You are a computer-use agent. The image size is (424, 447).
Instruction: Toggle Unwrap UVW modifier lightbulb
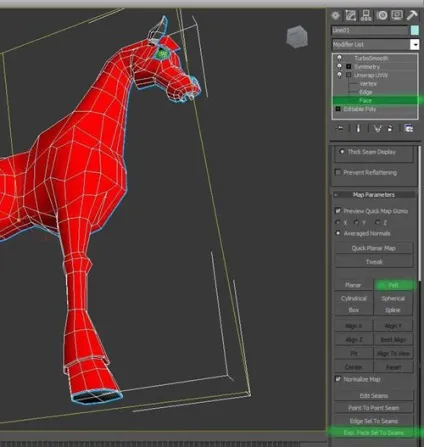339,75
